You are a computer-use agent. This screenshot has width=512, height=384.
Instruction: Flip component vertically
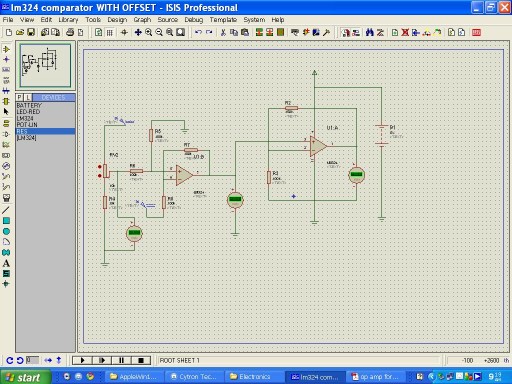click(59, 360)
